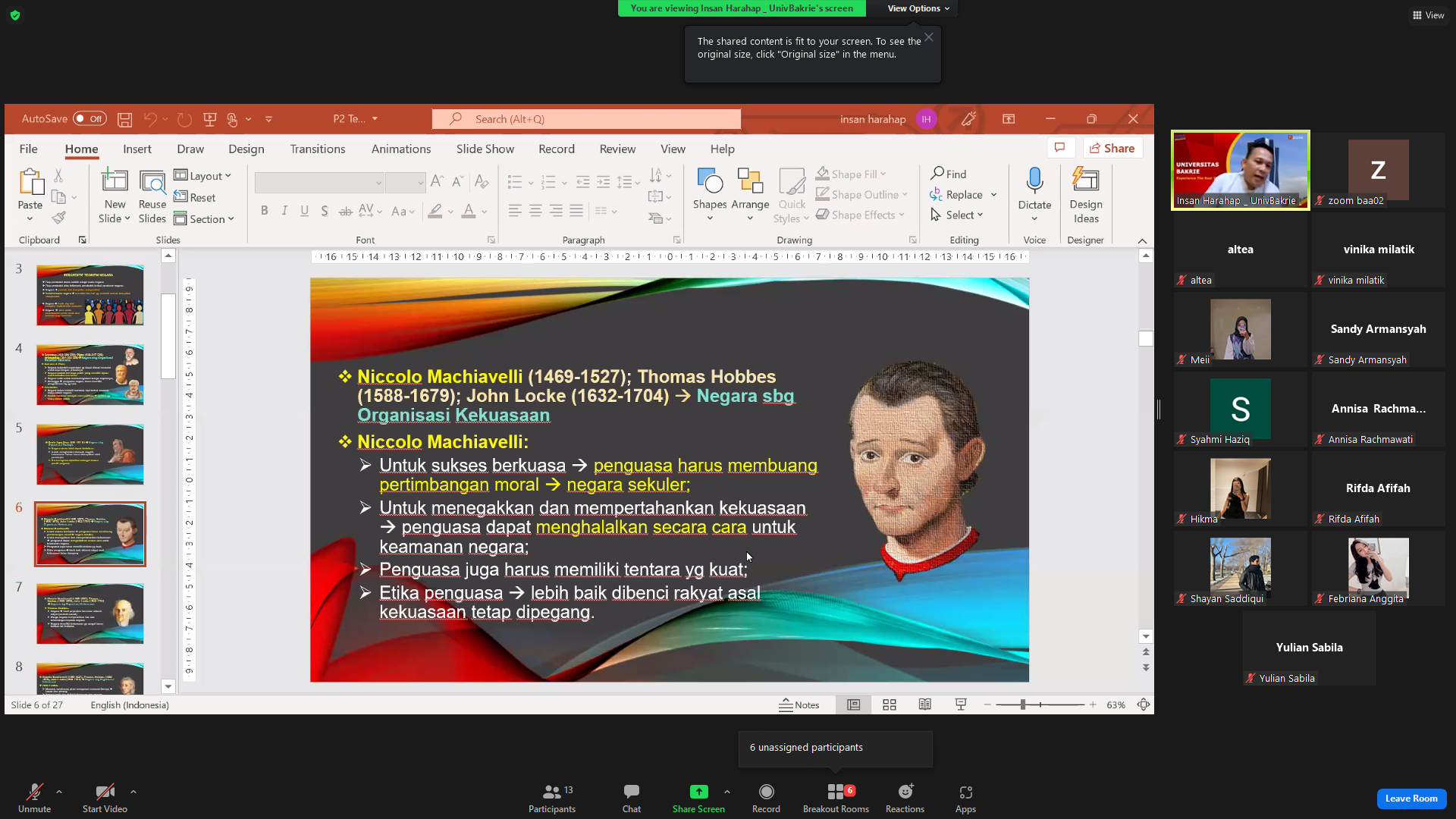Switch to the Animations tab
Screen dimensions: 1456x819
401,149
